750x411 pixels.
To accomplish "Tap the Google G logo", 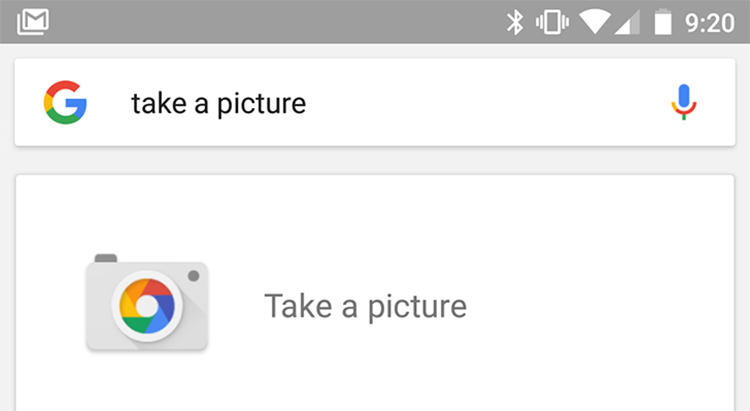I will [x=66, y=103].
